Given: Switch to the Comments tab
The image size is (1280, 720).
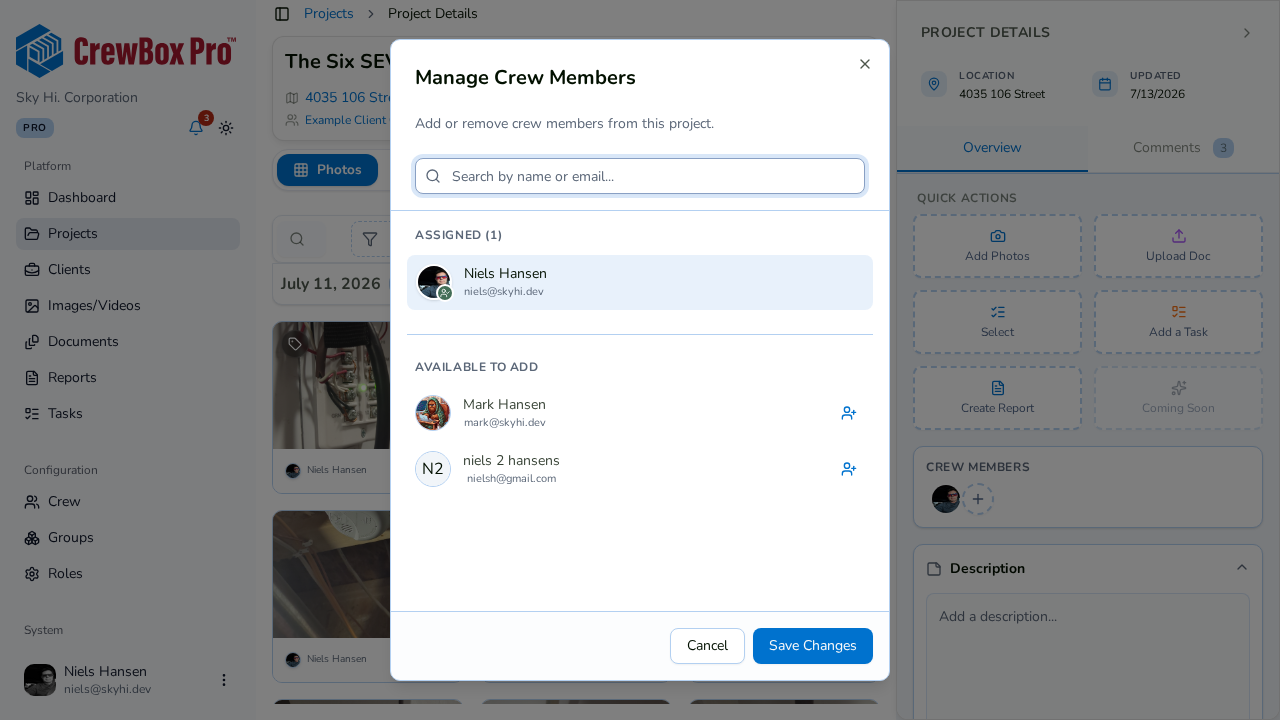Looking at the screenshot, I should tap(1183, 148).
